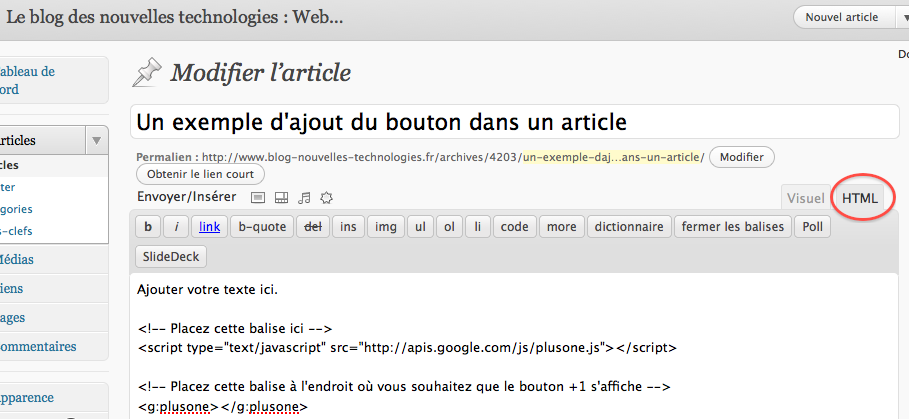Select the HTML editor tab

(x=860, y=198)
